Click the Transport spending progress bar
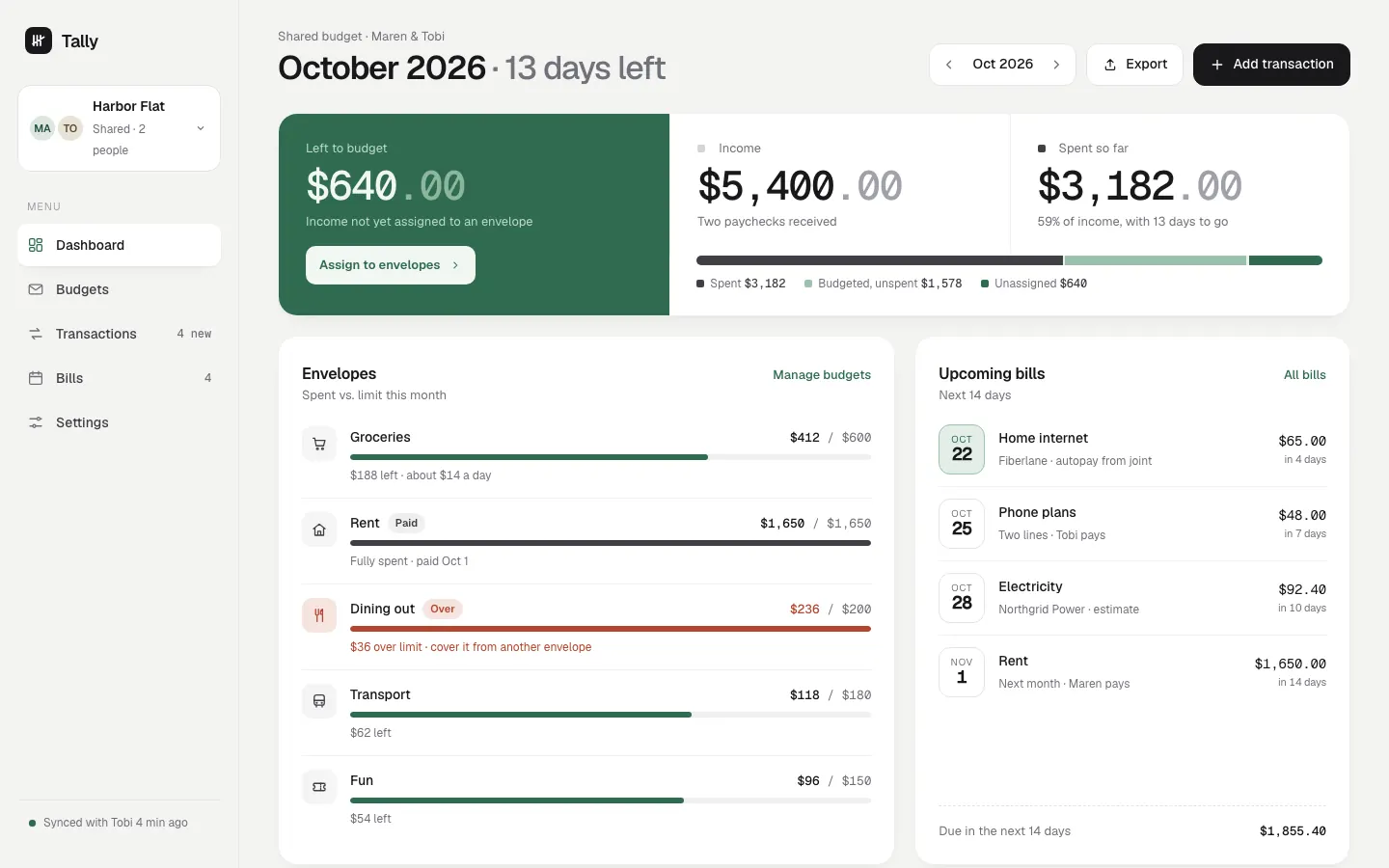The image size is (1389, 868). [x=611, y=715]
